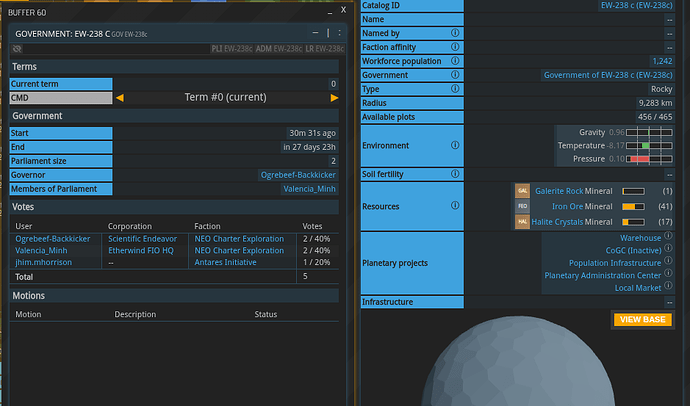Viewport: 690px width, 406px height.
Task: Click info icon next to Warehouse project
Action: tap(668, 235)
